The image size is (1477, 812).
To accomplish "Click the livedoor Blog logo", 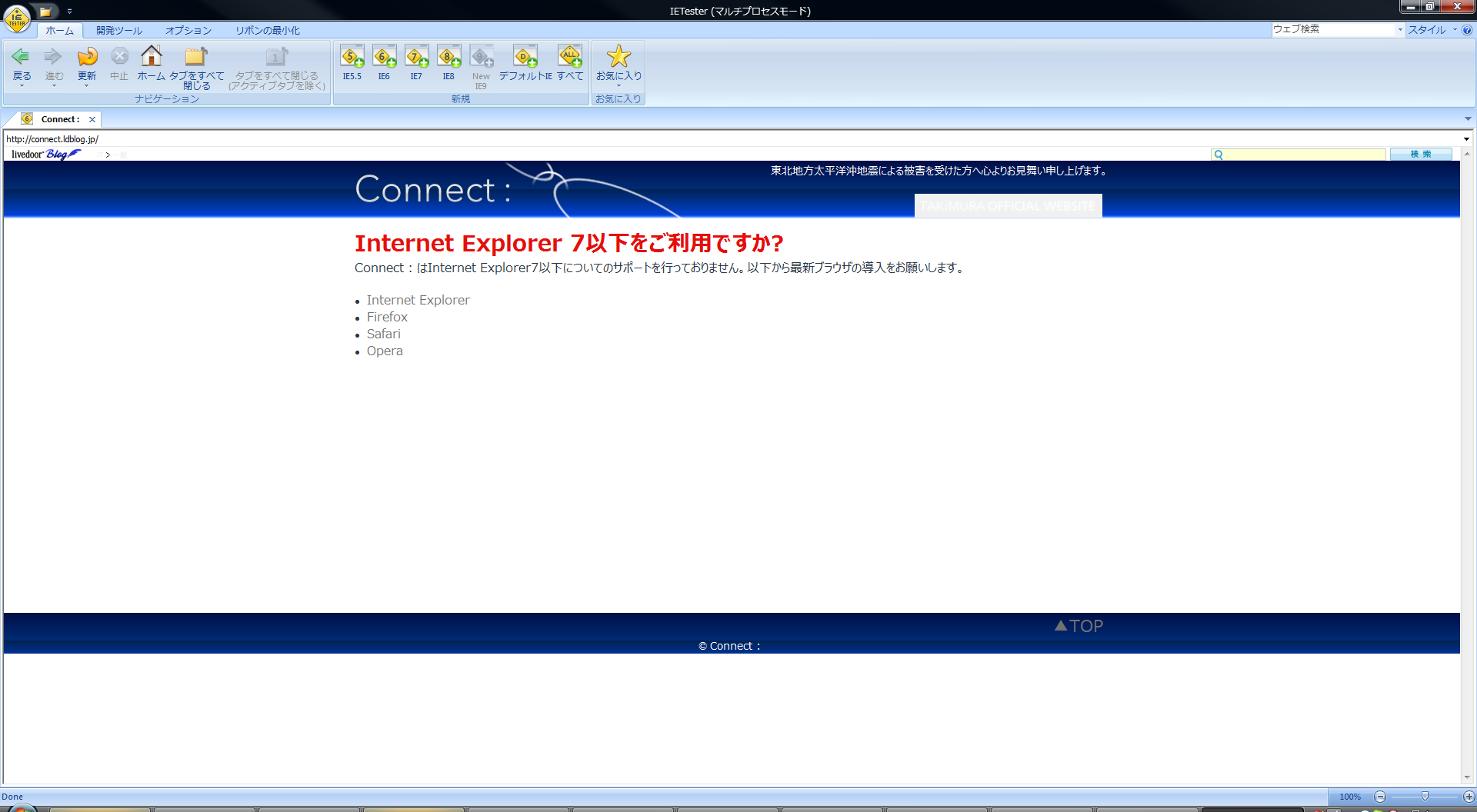I will pyautogui.click(x=46, y=155).
